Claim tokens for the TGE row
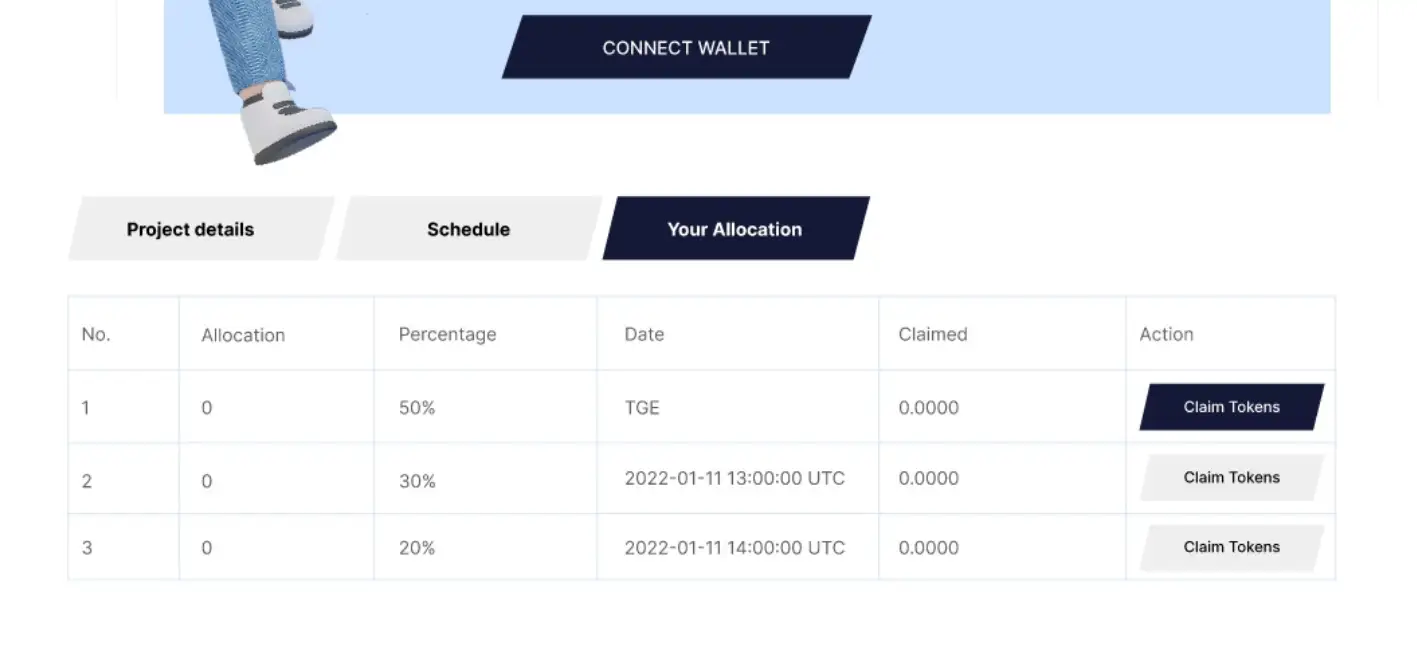This screenshot has height=650, width=1417. 1231,407
